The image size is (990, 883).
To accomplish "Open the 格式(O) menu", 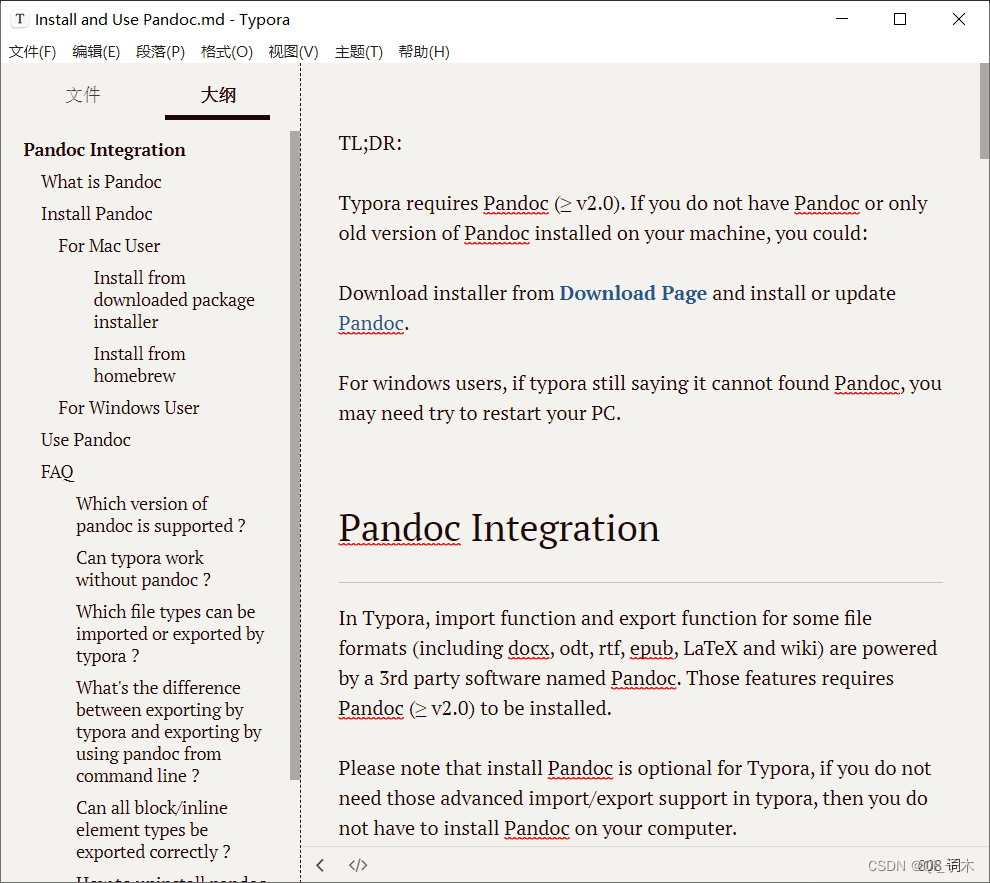I will (227, 52).
